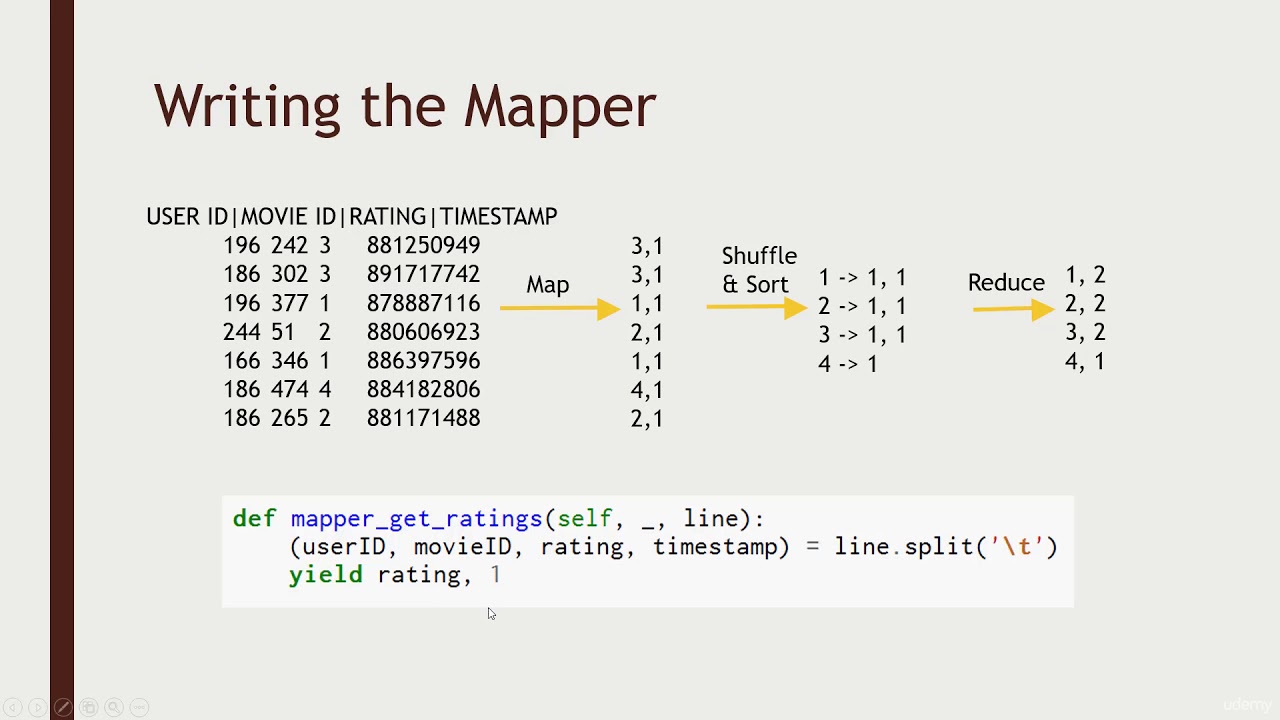Click the data row '196 377 1'
The image size is (1280, 720).
[x=277, y=303]
